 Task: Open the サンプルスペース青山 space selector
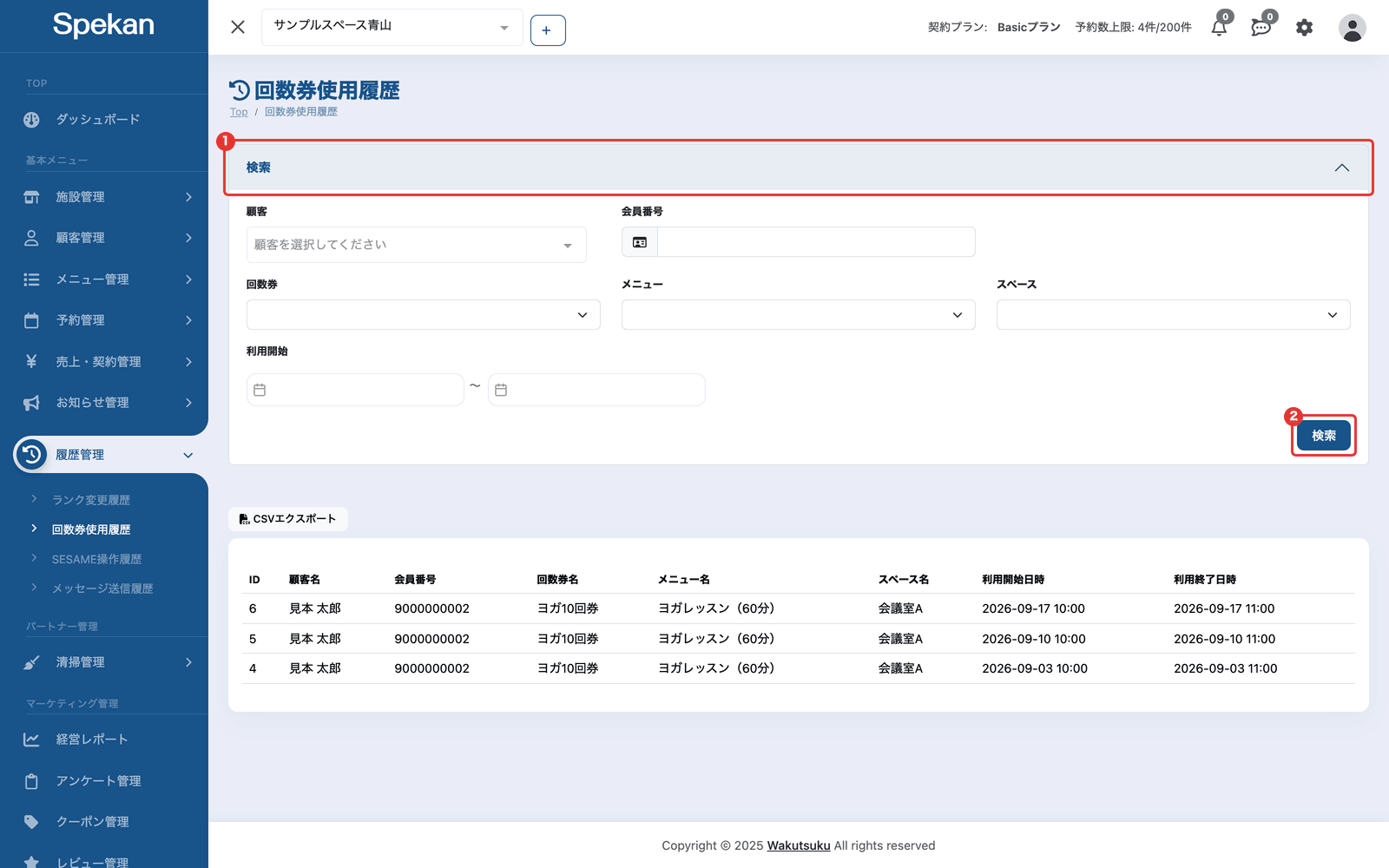point(392,27)
